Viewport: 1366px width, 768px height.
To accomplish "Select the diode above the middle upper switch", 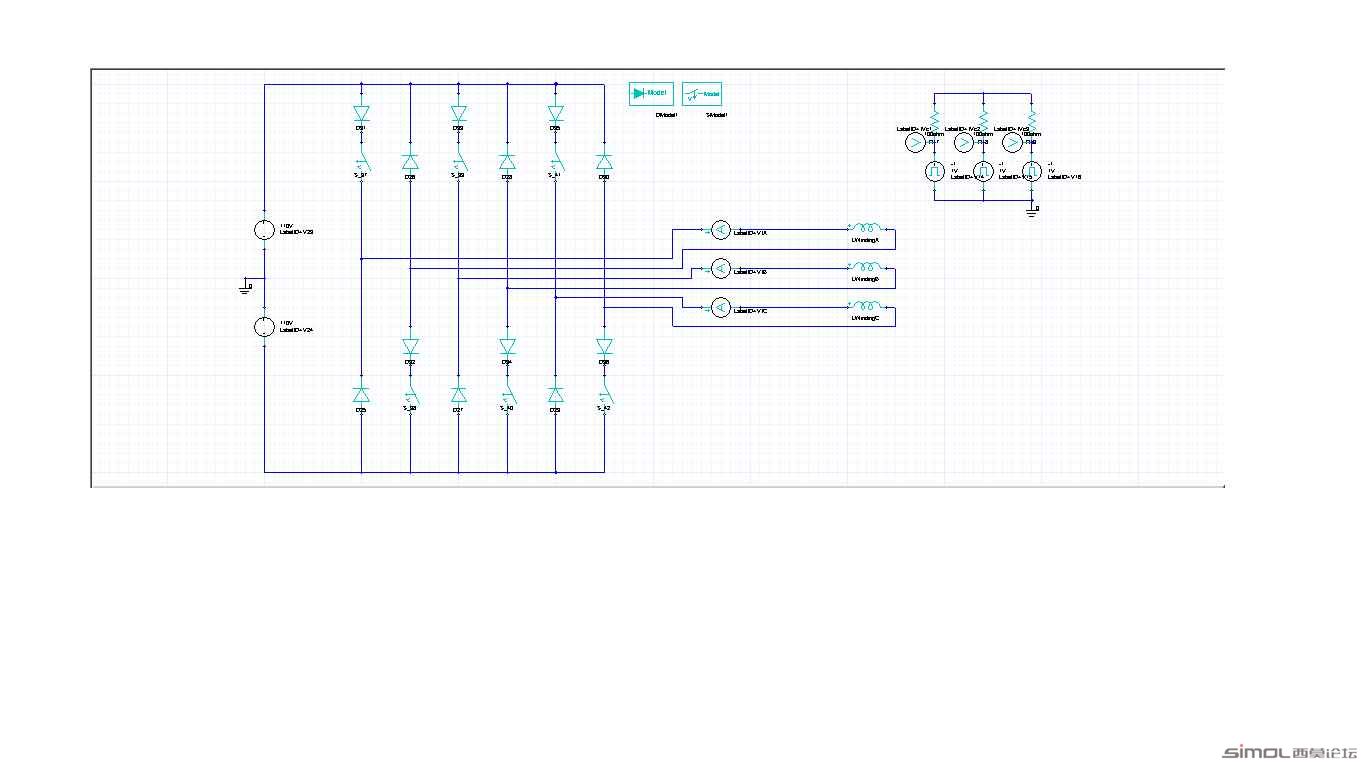I will [458, 113].
